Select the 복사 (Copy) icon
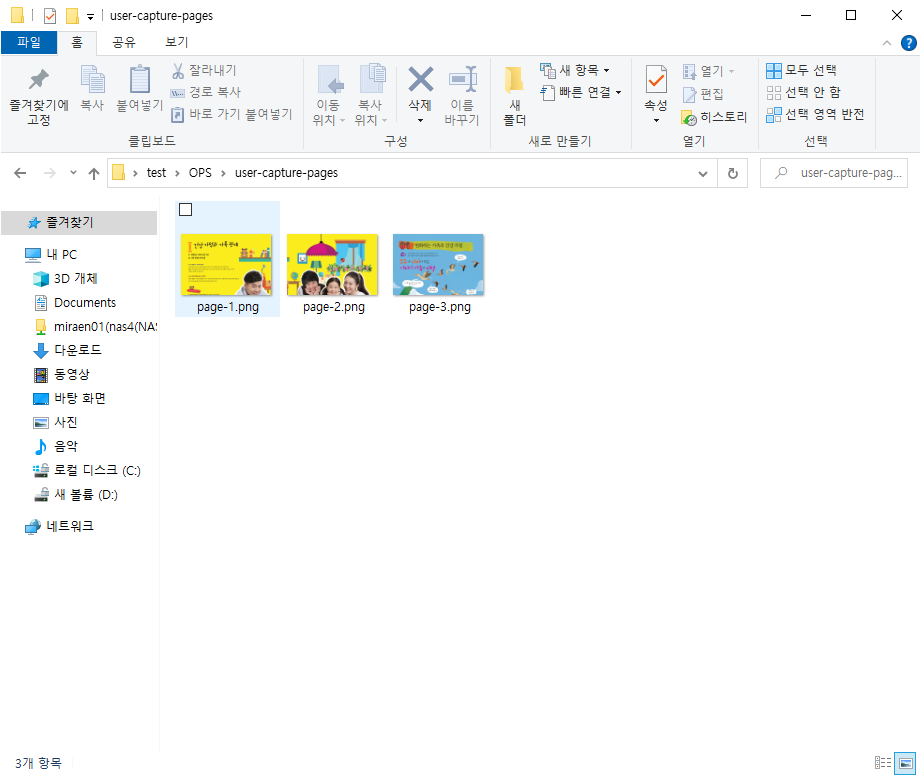Viewport: 921px width, 776px height. coord(91,93)
